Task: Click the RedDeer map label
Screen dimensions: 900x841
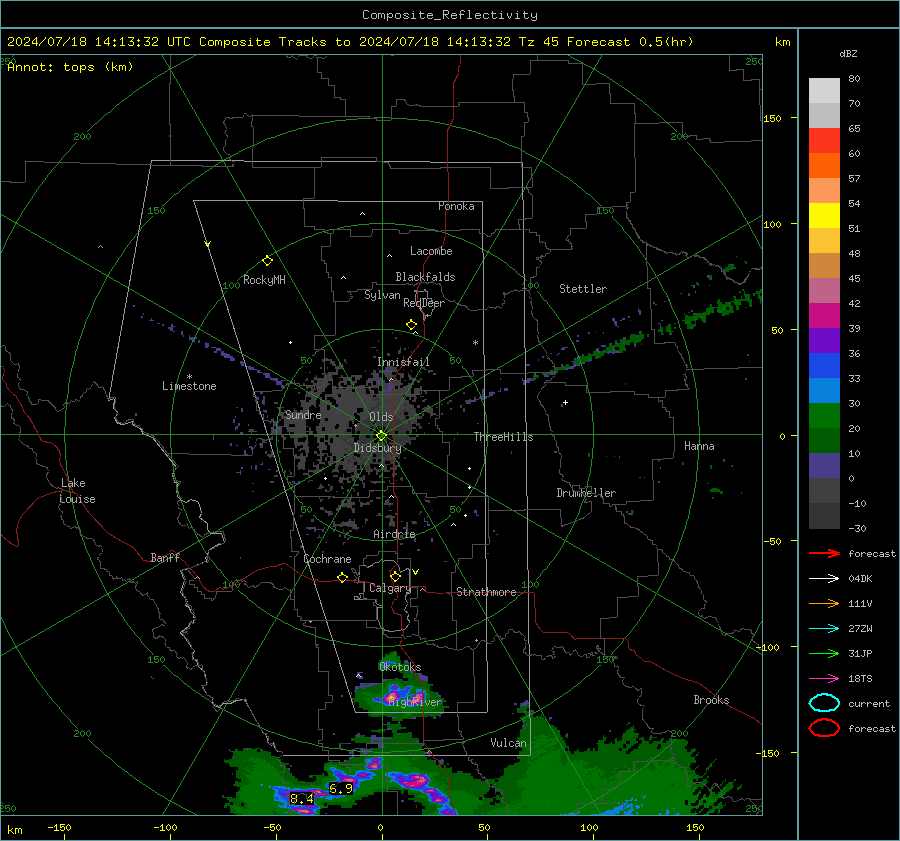Action: (424, 303)
